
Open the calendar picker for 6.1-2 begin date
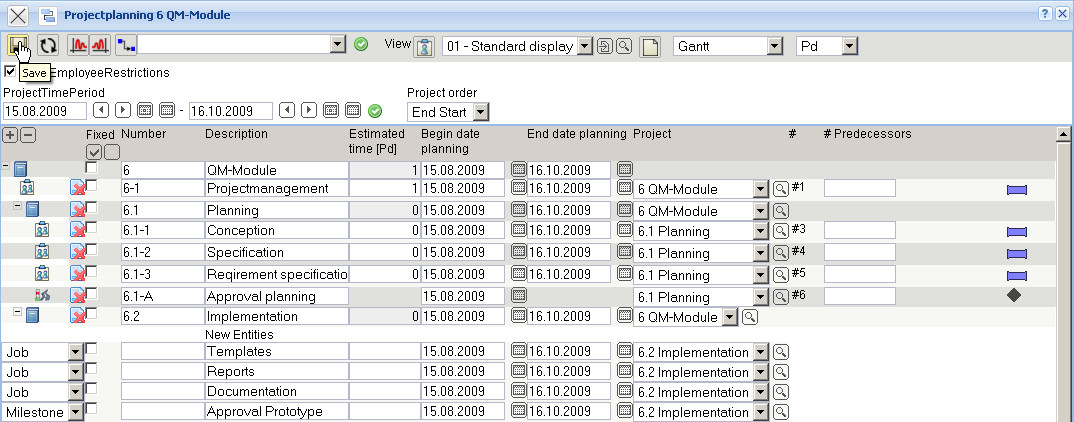(519, 252)
